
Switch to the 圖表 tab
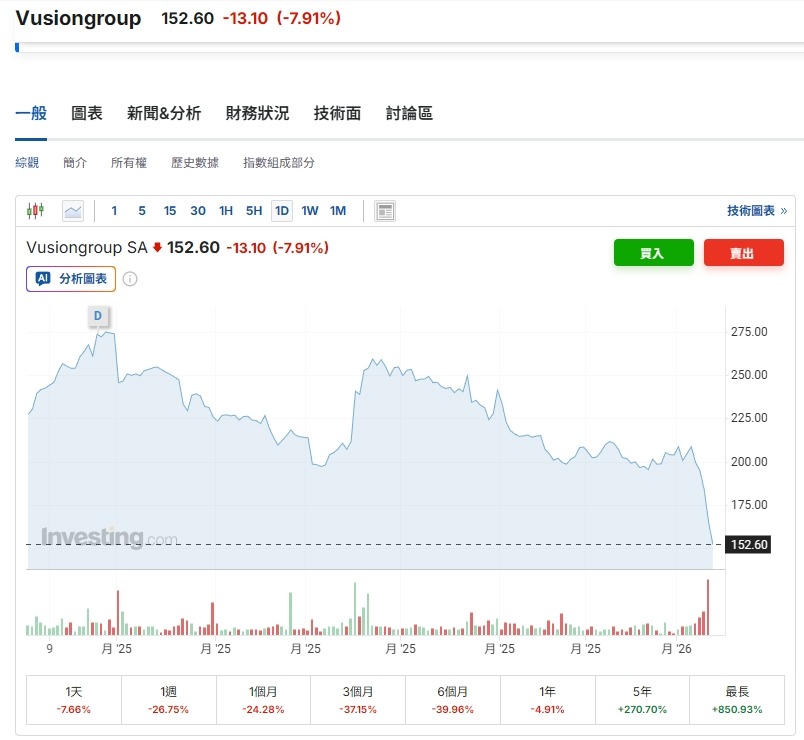[87, 113]
